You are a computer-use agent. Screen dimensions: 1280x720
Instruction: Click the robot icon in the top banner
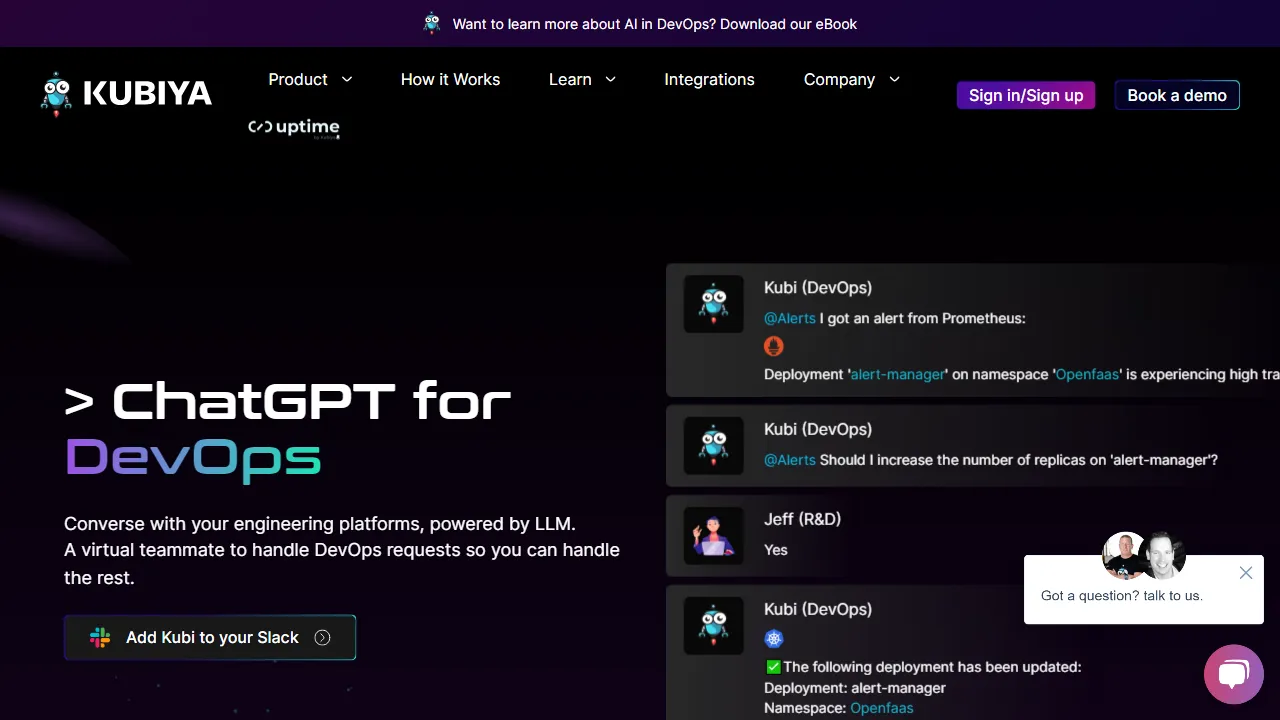[x=432, y=23]
